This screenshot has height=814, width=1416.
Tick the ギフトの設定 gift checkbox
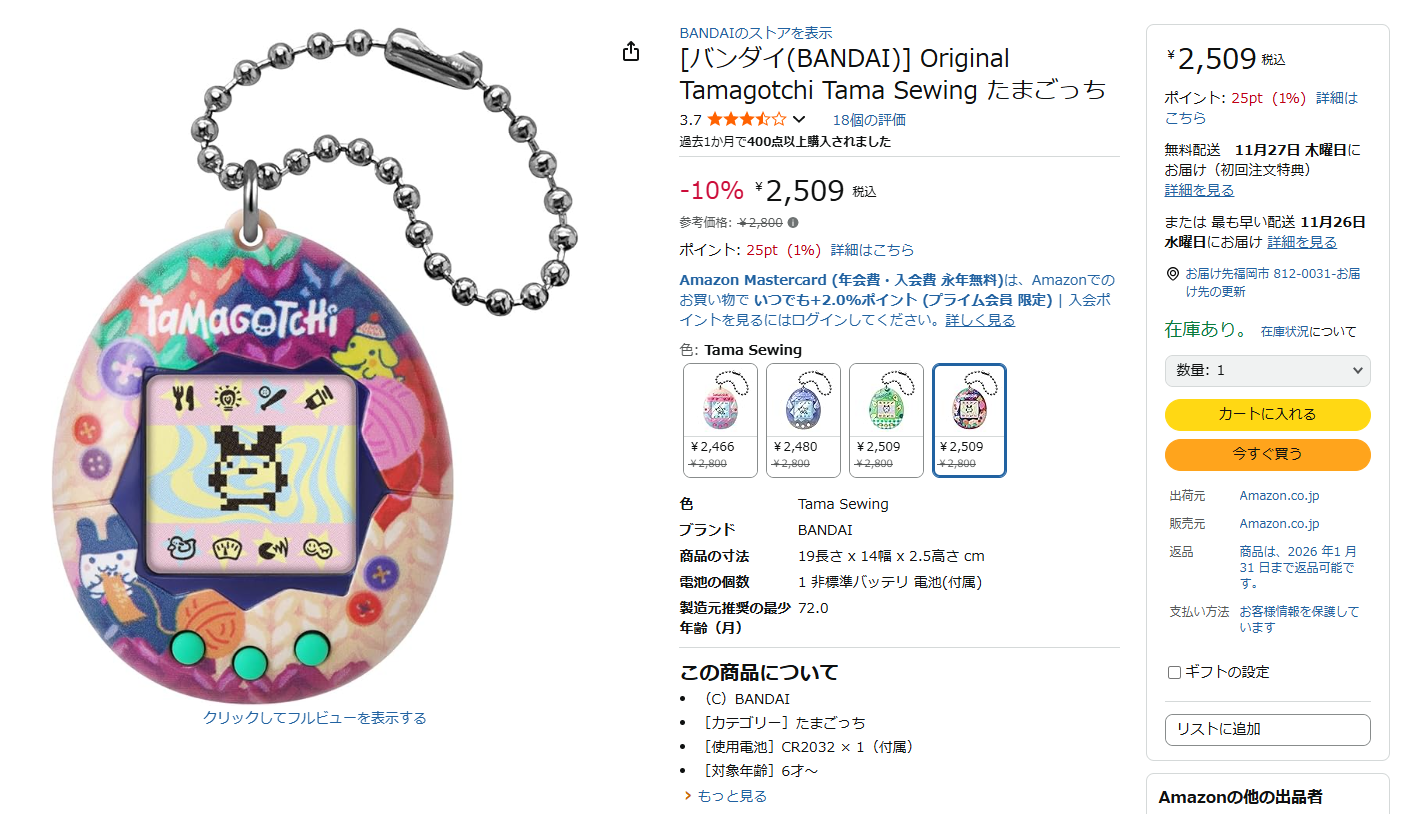coord(1175,672)
